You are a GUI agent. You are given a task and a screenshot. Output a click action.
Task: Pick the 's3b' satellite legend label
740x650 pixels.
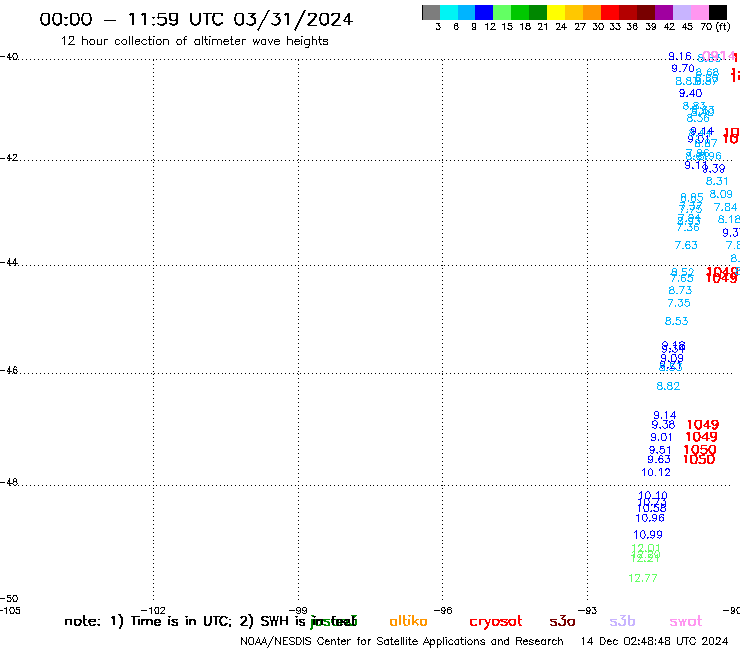[x=622, y=621]
